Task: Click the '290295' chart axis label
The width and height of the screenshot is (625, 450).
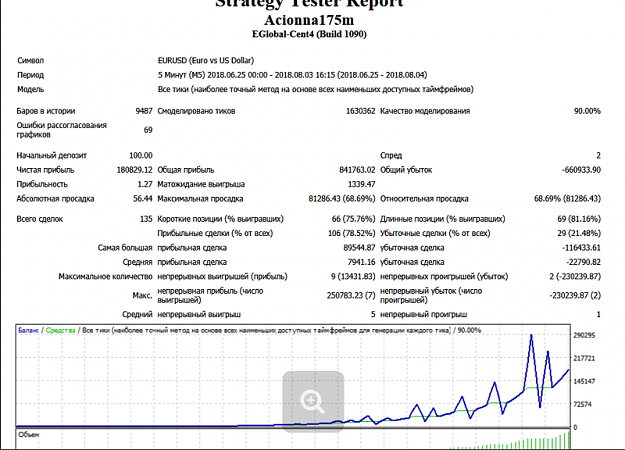Action: (584, 335)
